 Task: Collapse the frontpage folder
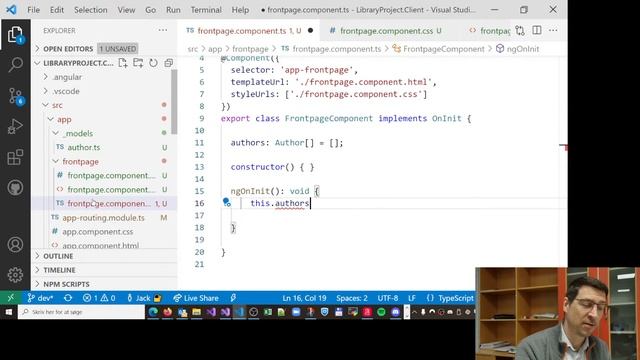80,162
